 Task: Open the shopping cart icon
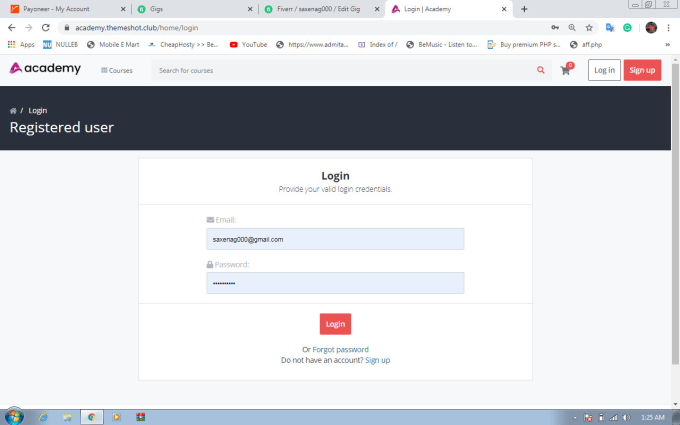click(566, 70)
